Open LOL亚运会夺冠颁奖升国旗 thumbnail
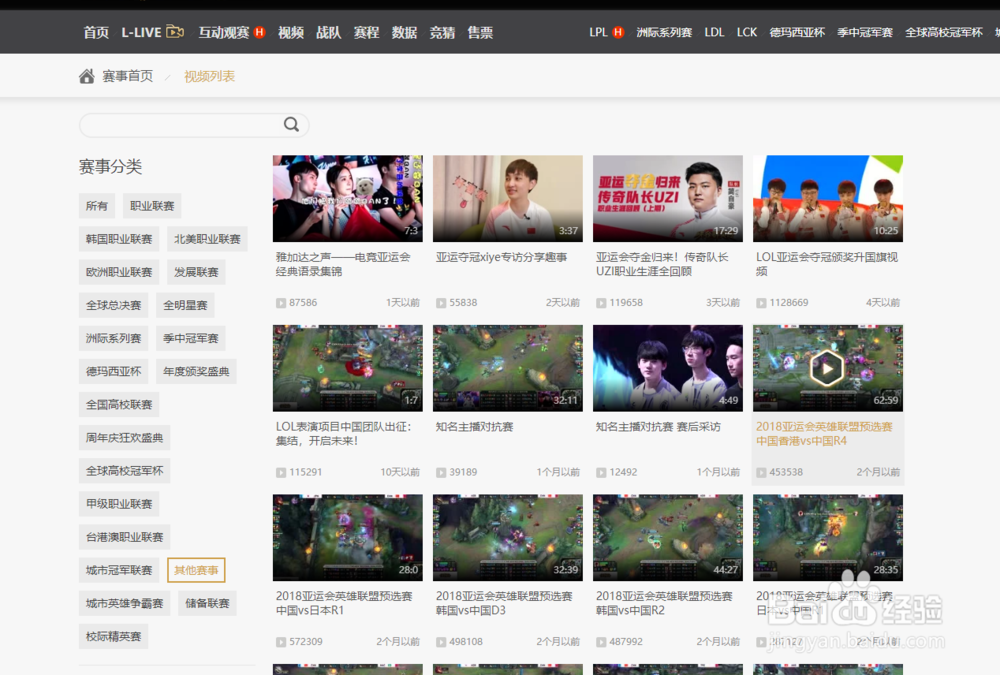Image resolution: width=1000 pixels, height=675 pixels. coord(828,198)
